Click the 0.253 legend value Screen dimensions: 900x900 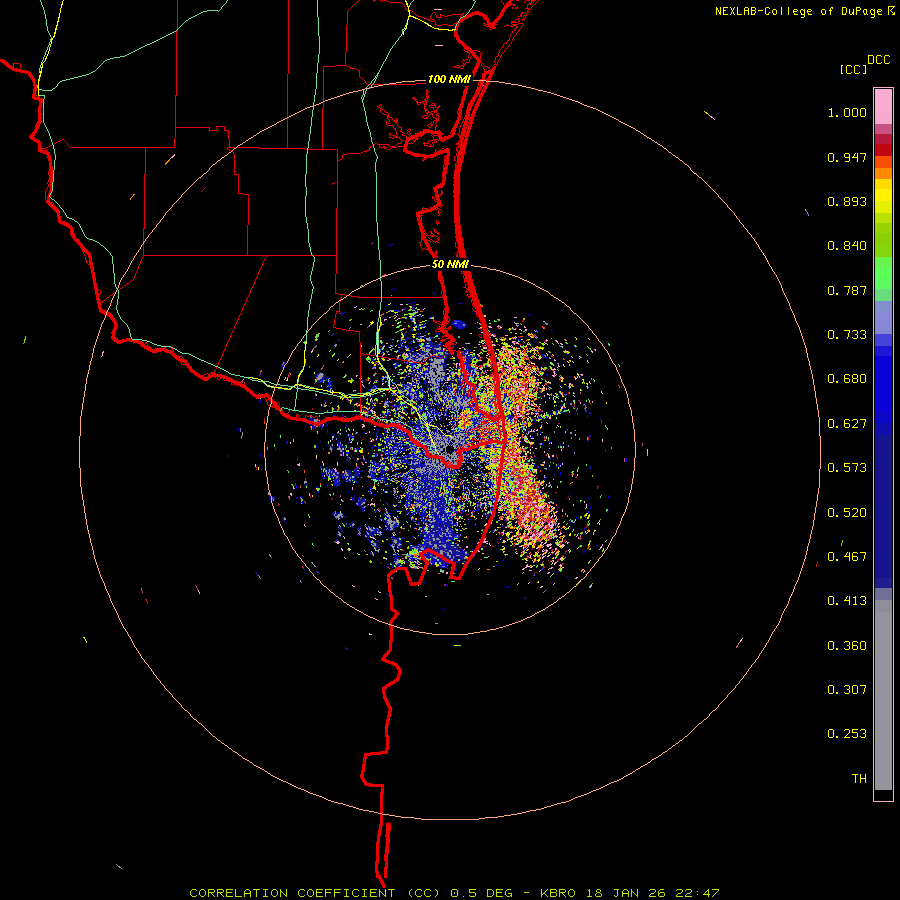click(847, 734)
